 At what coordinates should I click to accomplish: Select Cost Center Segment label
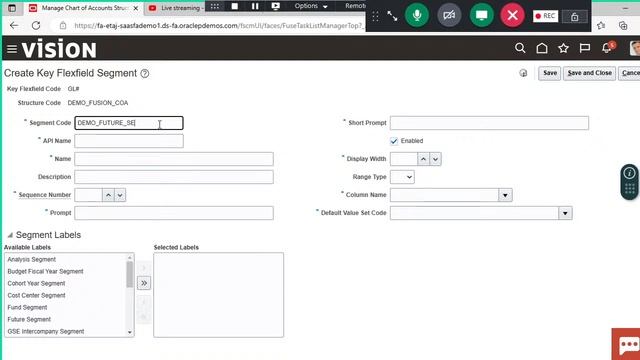(x=36, y=296)
